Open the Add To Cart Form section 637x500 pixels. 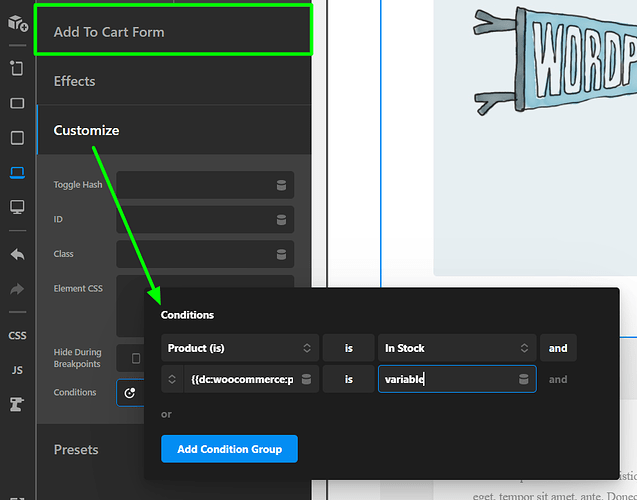pos(174,32)
